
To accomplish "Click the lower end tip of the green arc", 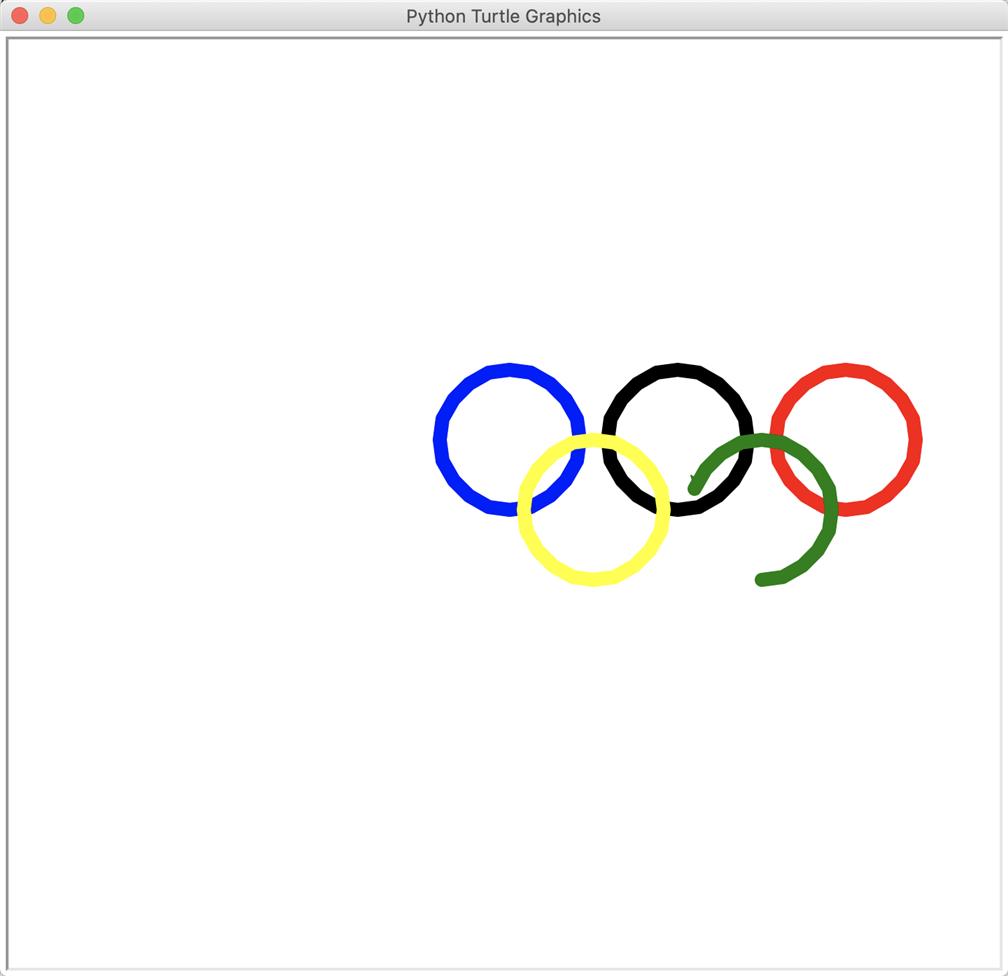I will (762, 579).
